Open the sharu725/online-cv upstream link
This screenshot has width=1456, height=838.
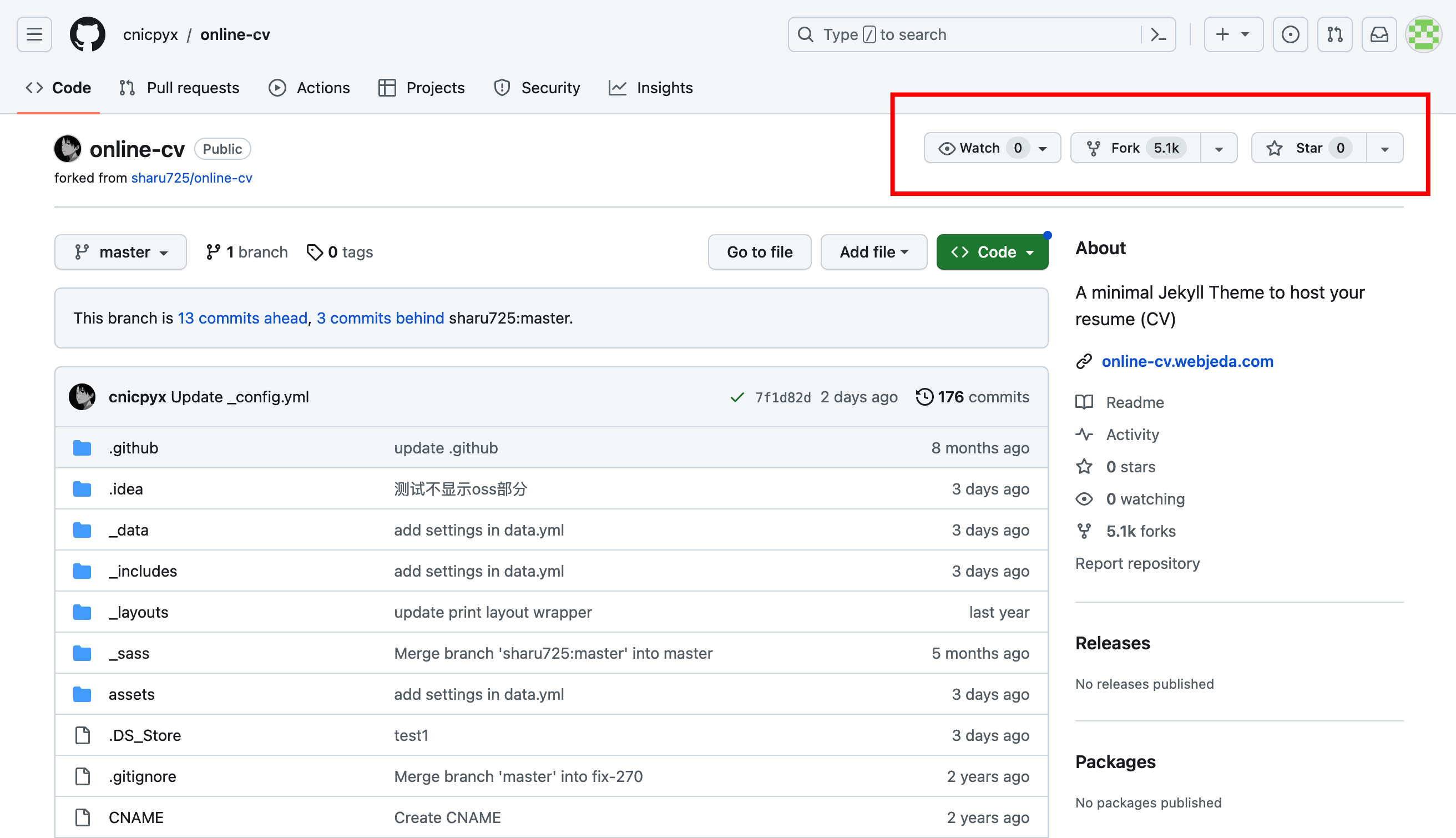[191, 178]
